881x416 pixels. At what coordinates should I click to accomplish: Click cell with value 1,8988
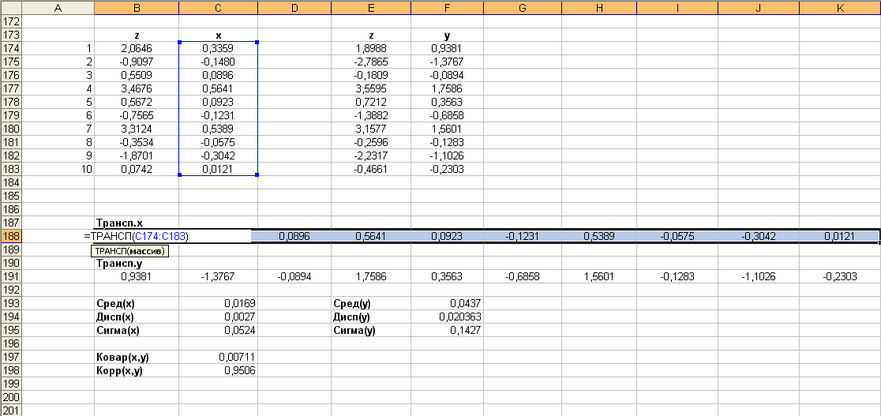pos(371,48)
